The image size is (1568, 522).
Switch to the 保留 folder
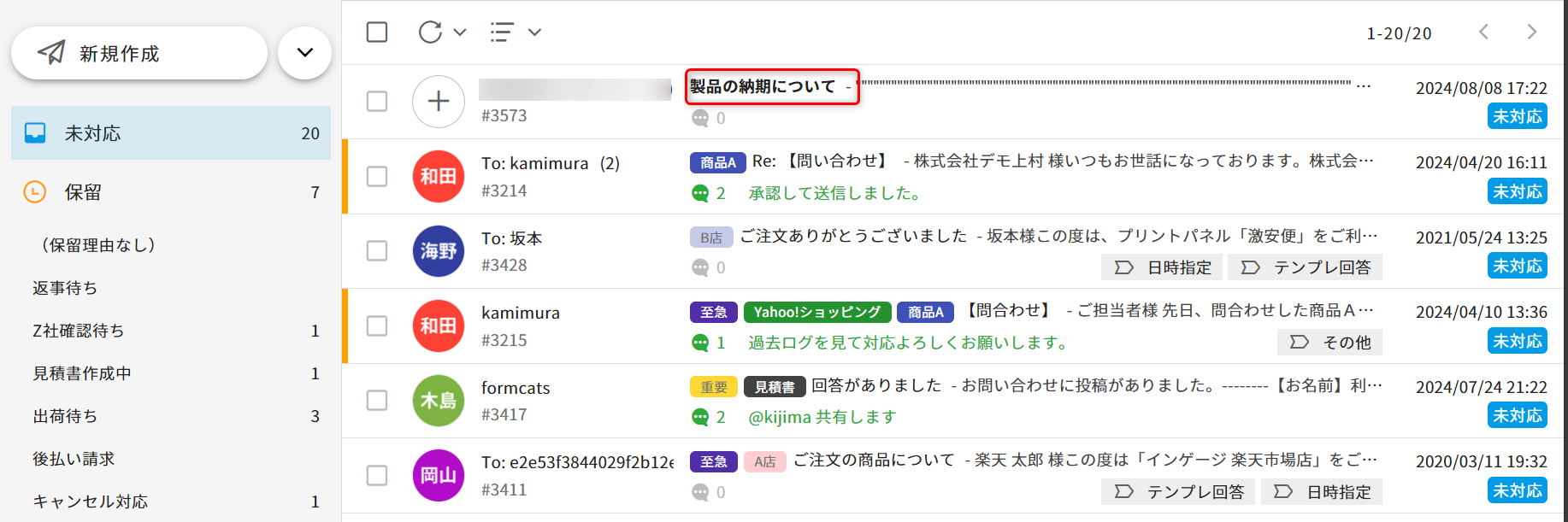[x=171, y=192]
